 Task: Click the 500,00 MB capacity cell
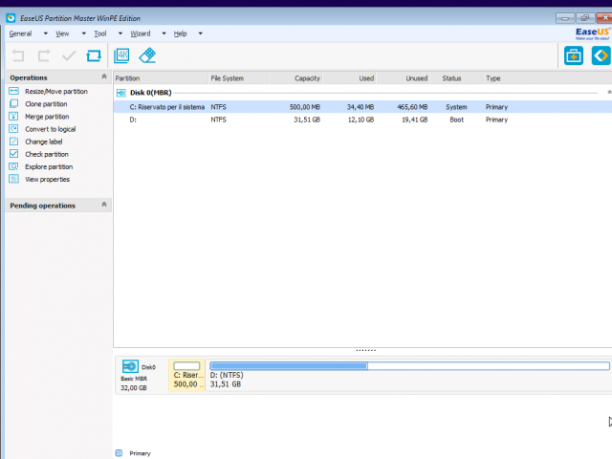(304, 107)
